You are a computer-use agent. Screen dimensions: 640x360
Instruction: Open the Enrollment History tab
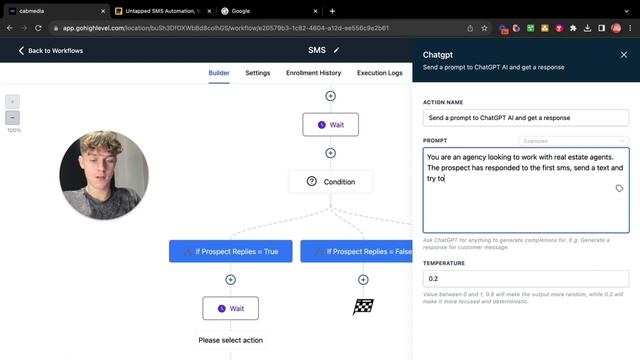(313, 73)
